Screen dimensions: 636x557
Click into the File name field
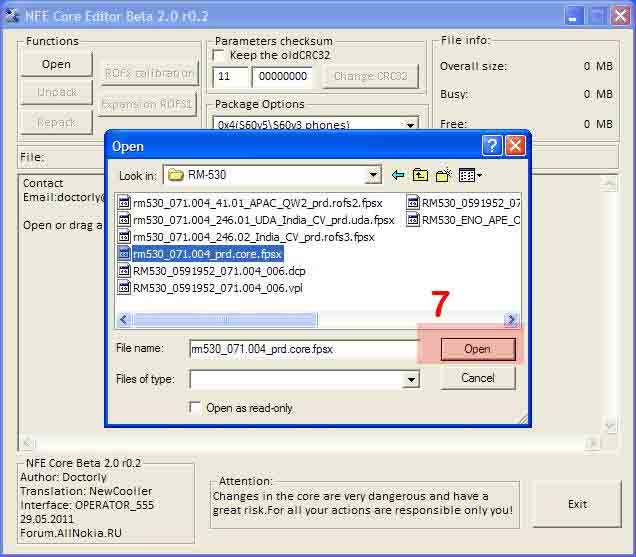[x=304, y=349]
